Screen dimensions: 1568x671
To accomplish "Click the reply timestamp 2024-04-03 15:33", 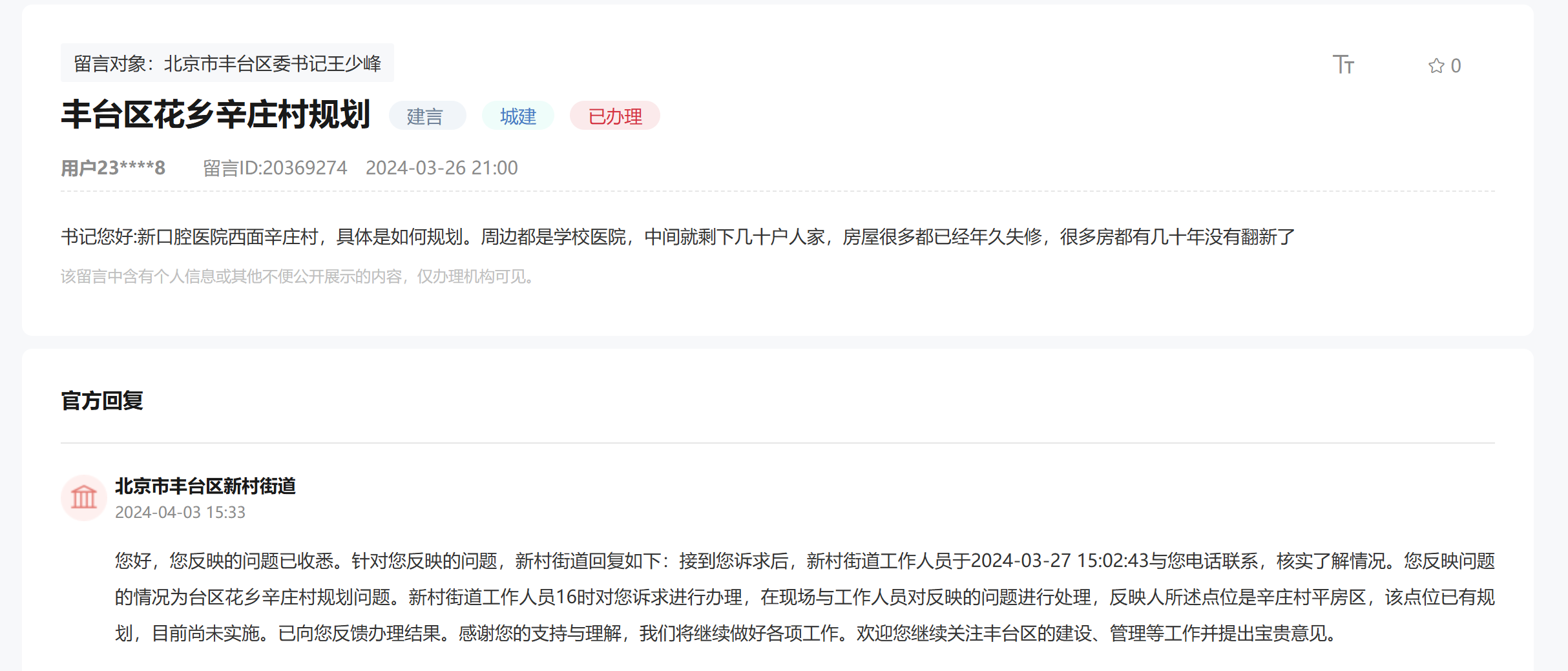I will (x=180, y=512).
